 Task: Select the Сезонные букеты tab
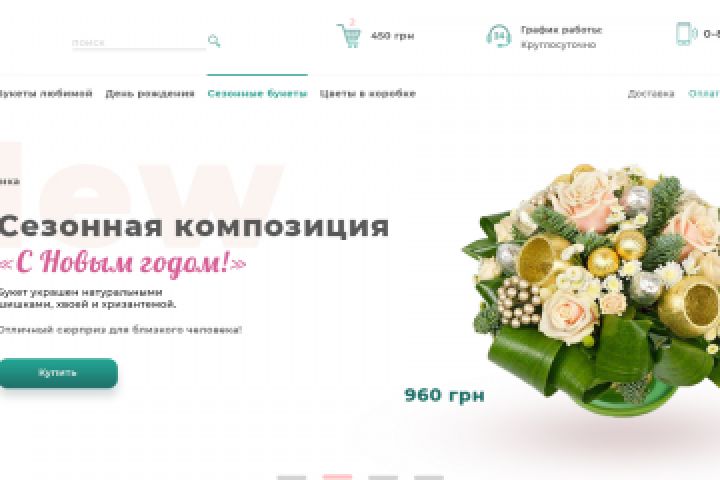[x=257, y=94]
